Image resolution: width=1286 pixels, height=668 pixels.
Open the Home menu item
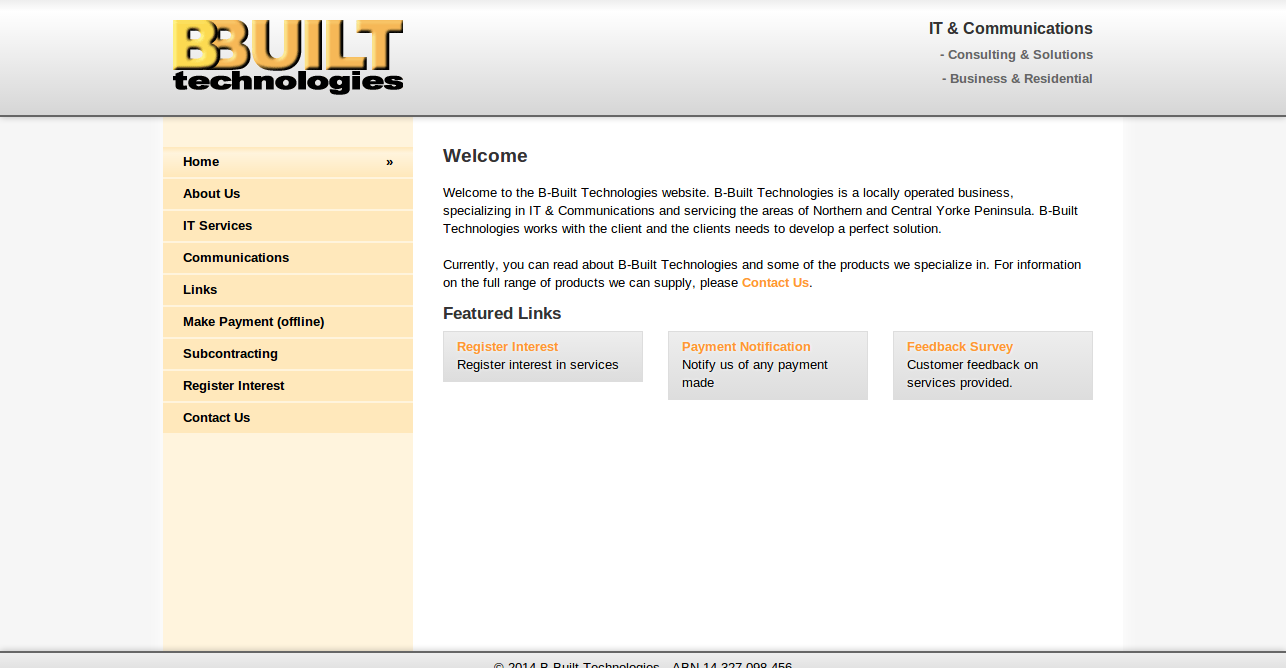(288, 162)
